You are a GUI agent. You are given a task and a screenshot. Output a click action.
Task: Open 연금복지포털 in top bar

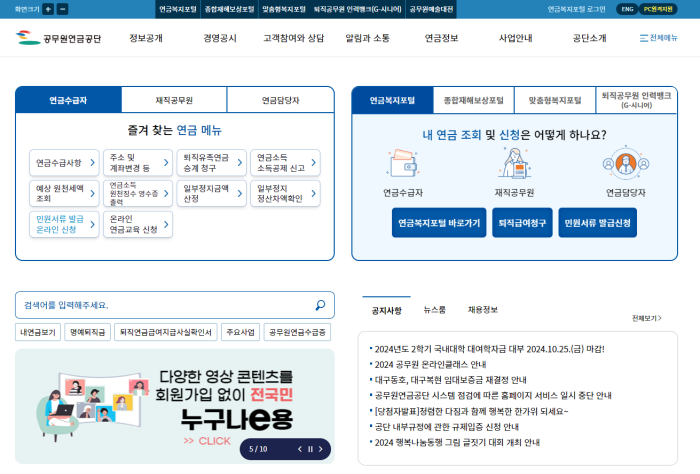pyautogui.click(x=178, y=9)
